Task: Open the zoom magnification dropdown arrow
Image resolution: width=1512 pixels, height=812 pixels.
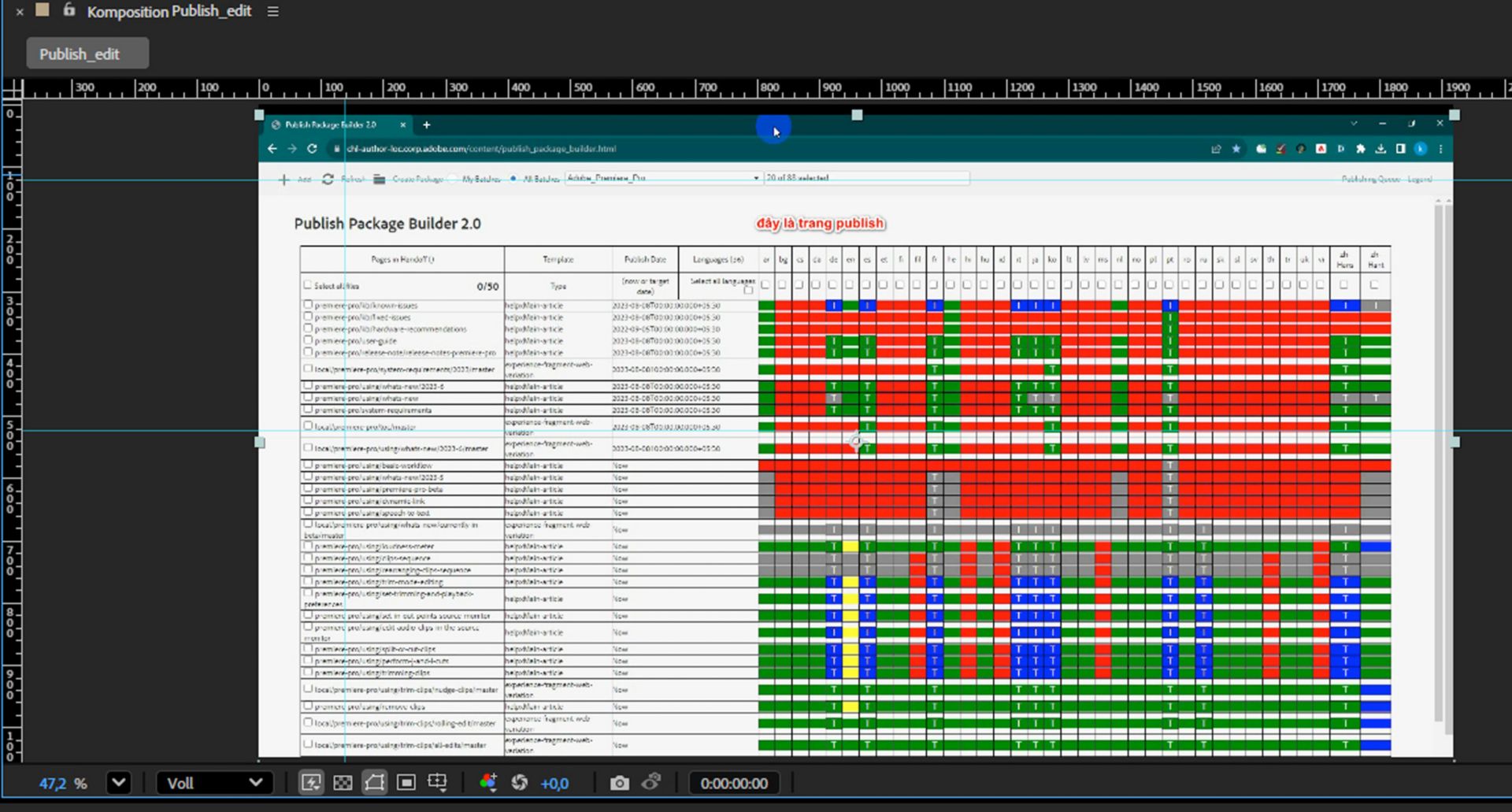Action: (119, 783)
